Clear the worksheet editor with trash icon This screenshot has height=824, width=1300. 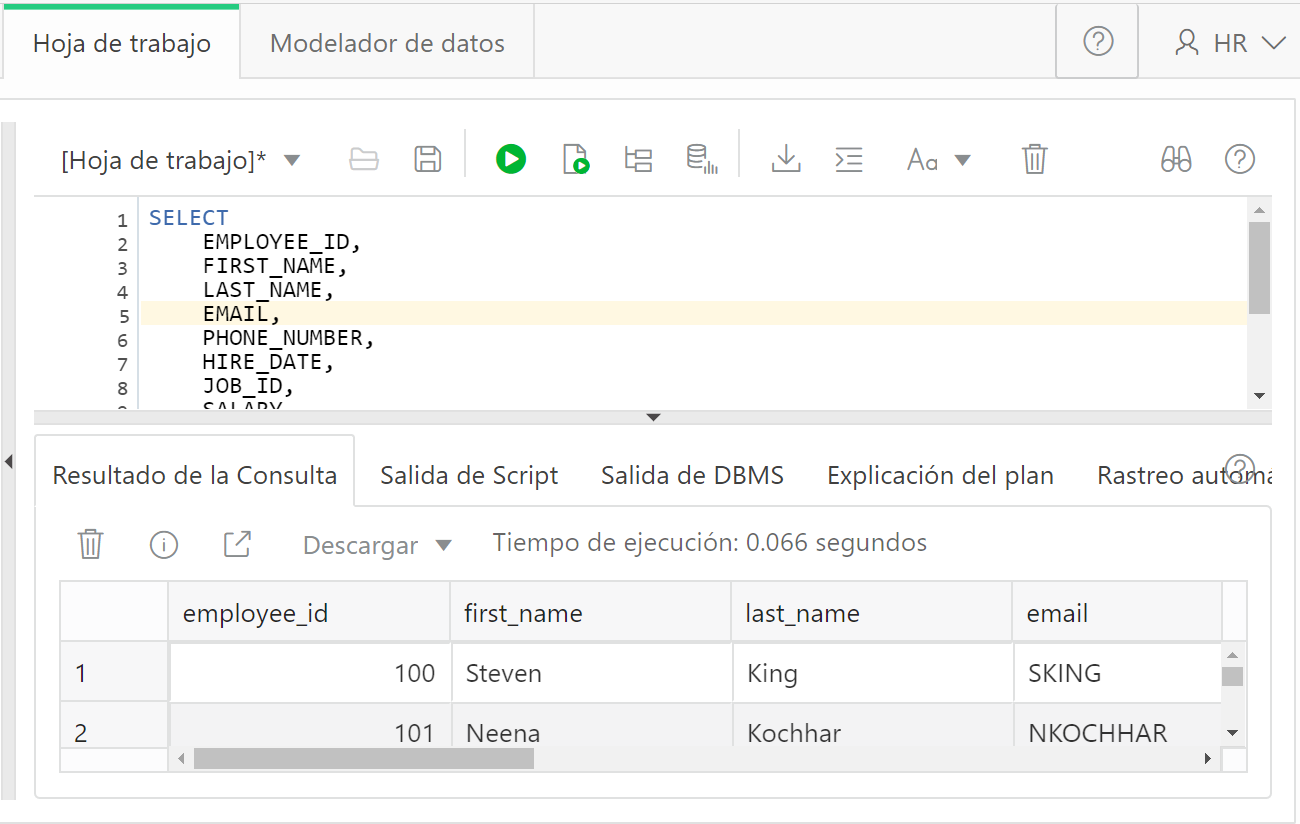(1034, 159)
